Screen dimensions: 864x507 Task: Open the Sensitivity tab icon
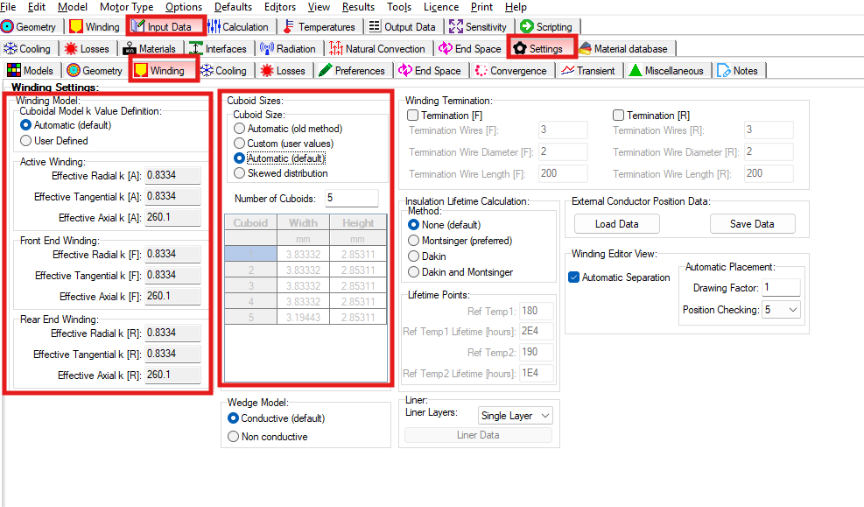pyautogui.click(x=456, y=27)
